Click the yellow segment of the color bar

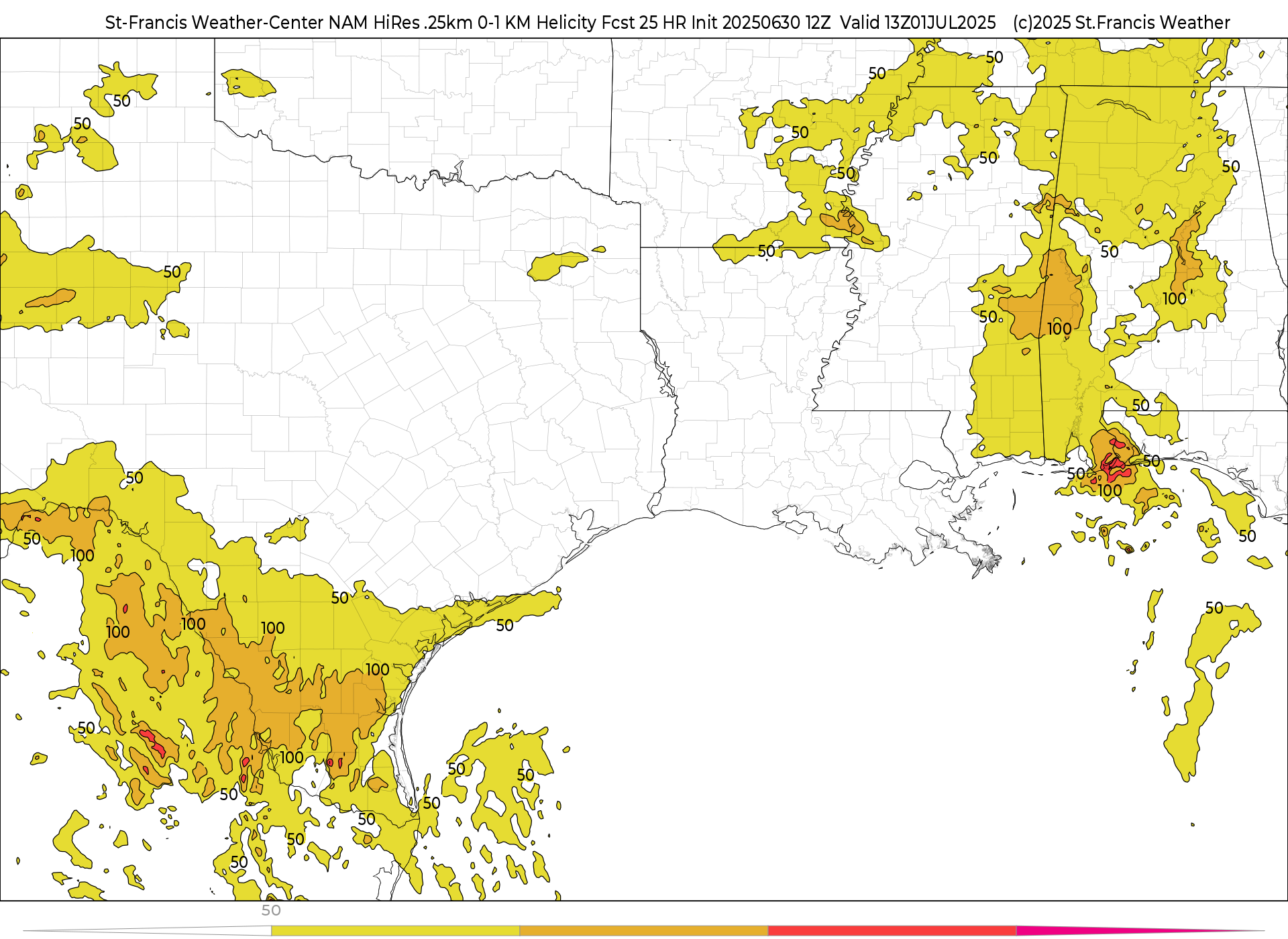(395, 930)
